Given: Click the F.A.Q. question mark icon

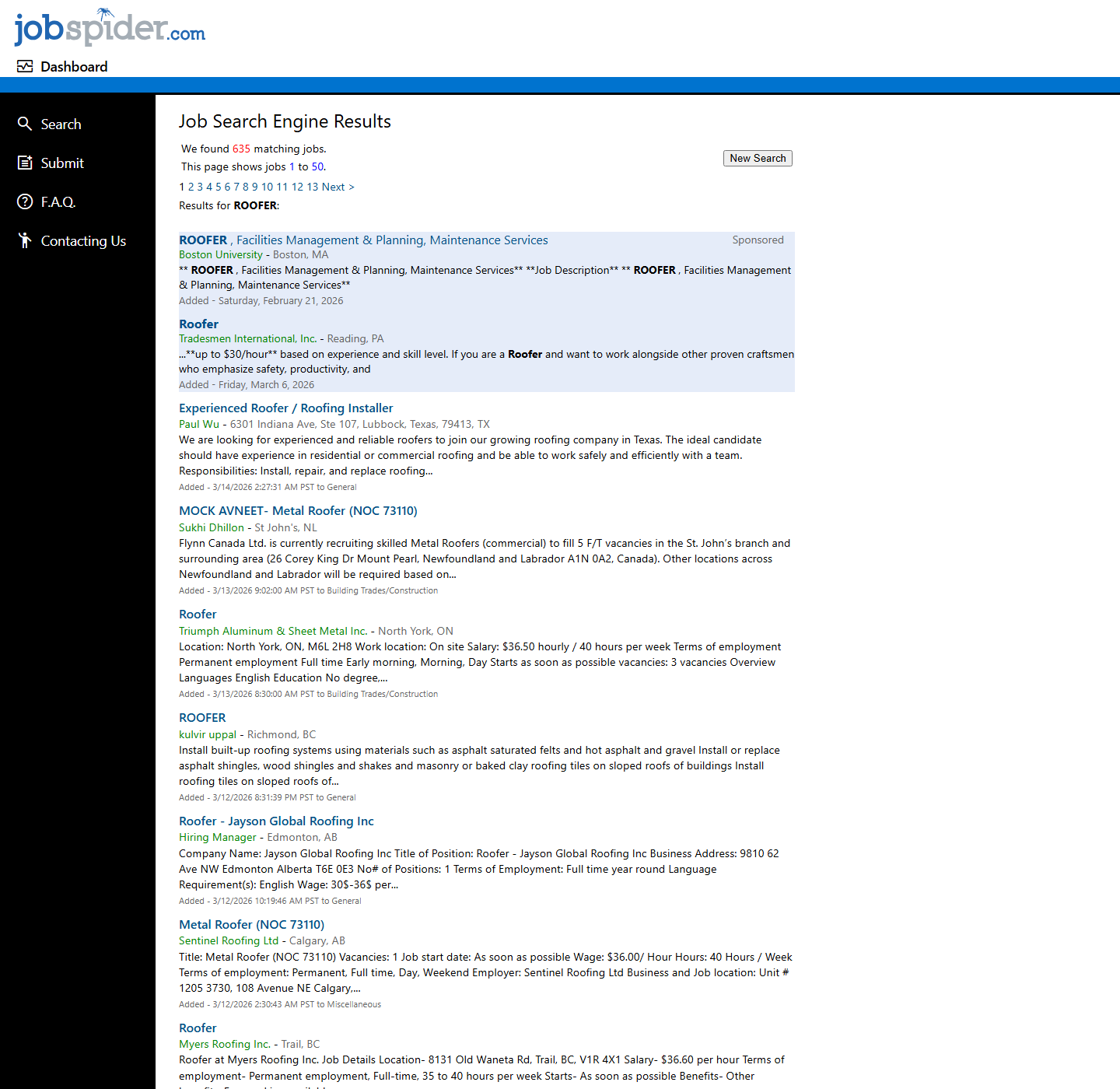Looking at the screenshot, I should [25, 201].
